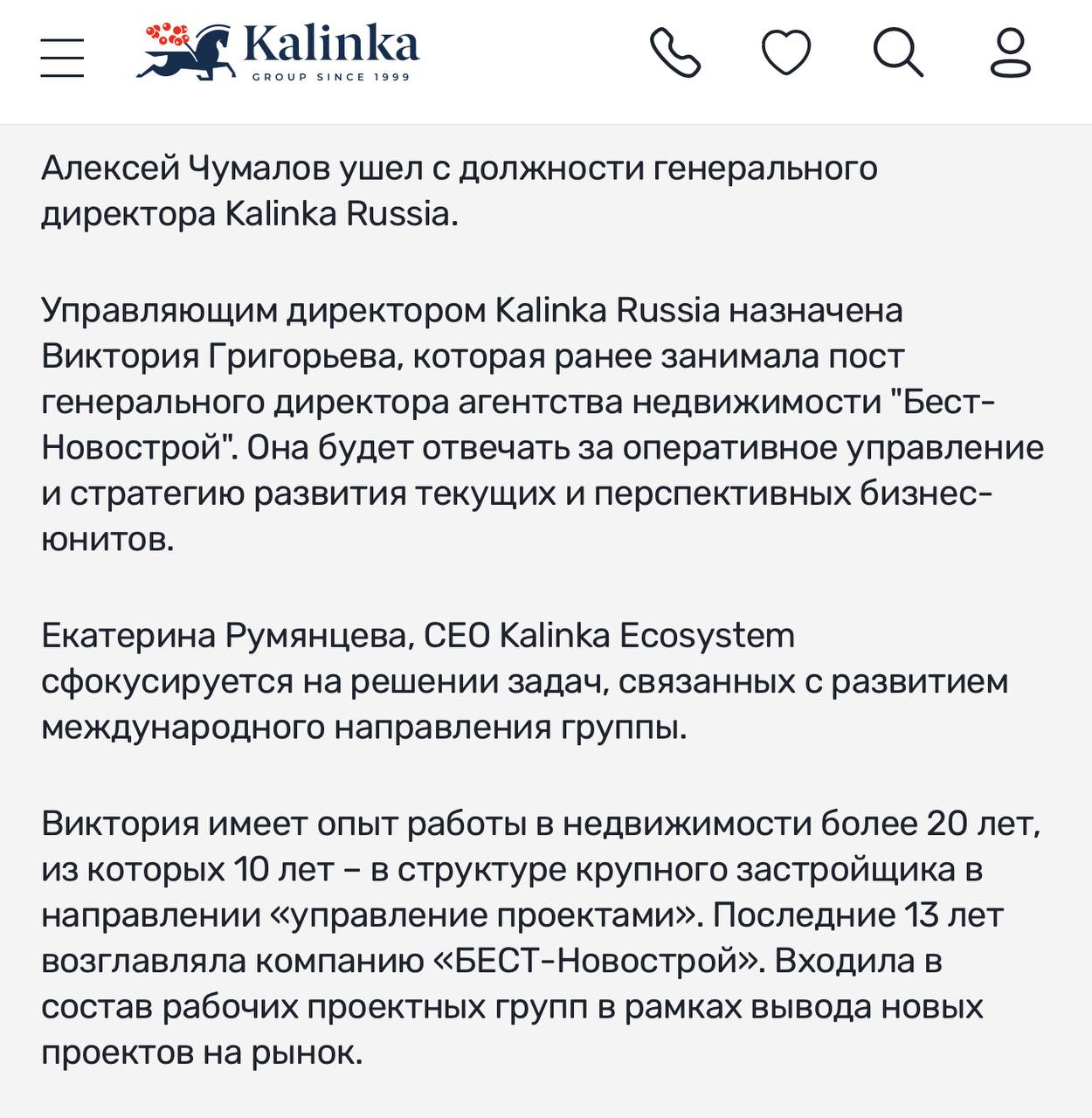Open the user profile account icon

[x=1011, y=53]
